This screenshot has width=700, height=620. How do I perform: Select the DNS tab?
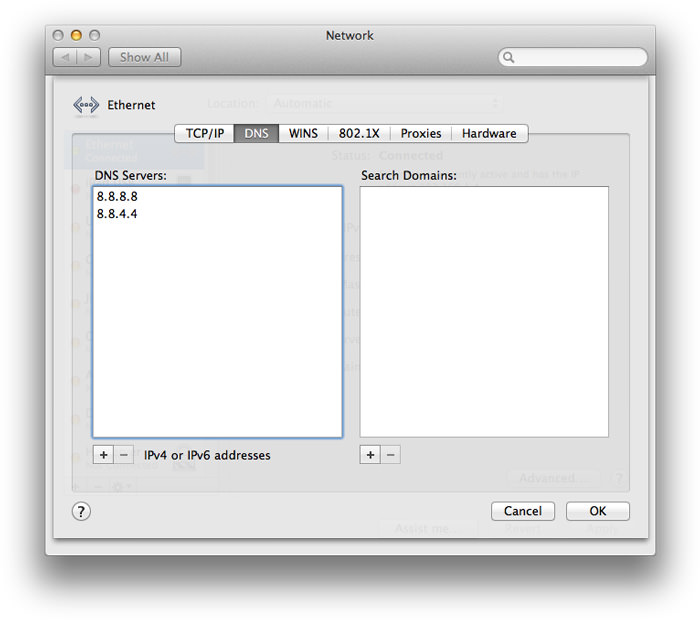pyautogui.click(x=256, y=133)
